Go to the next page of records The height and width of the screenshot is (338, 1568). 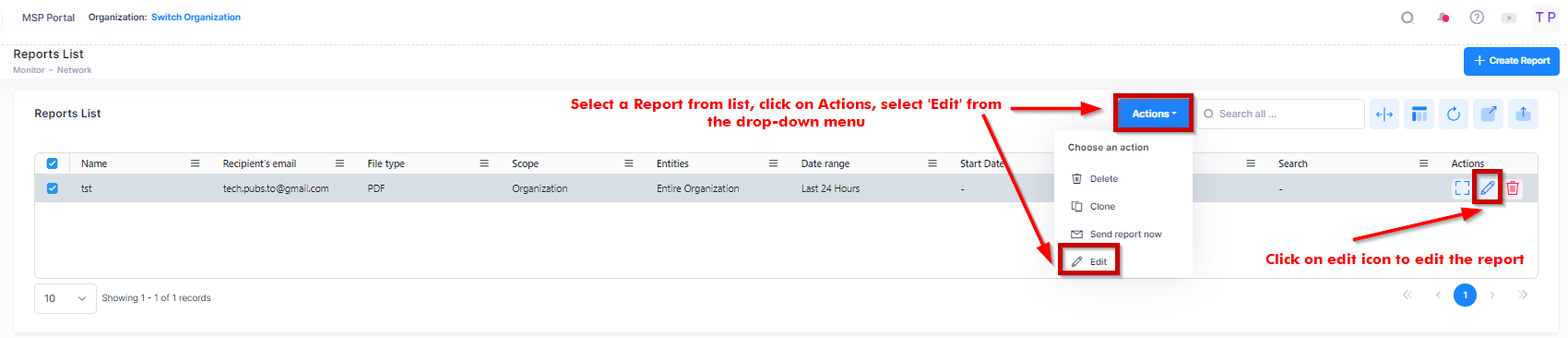pos(1492,296)
